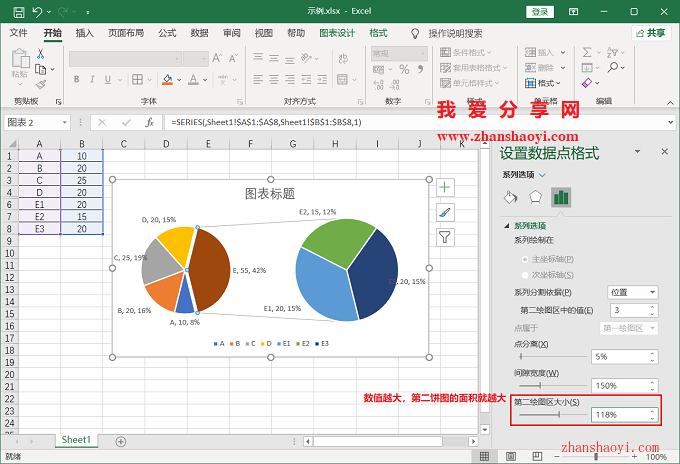Click the Undo arrow icon
Viewport: 680px width, 464px height.
coord(37,12)
